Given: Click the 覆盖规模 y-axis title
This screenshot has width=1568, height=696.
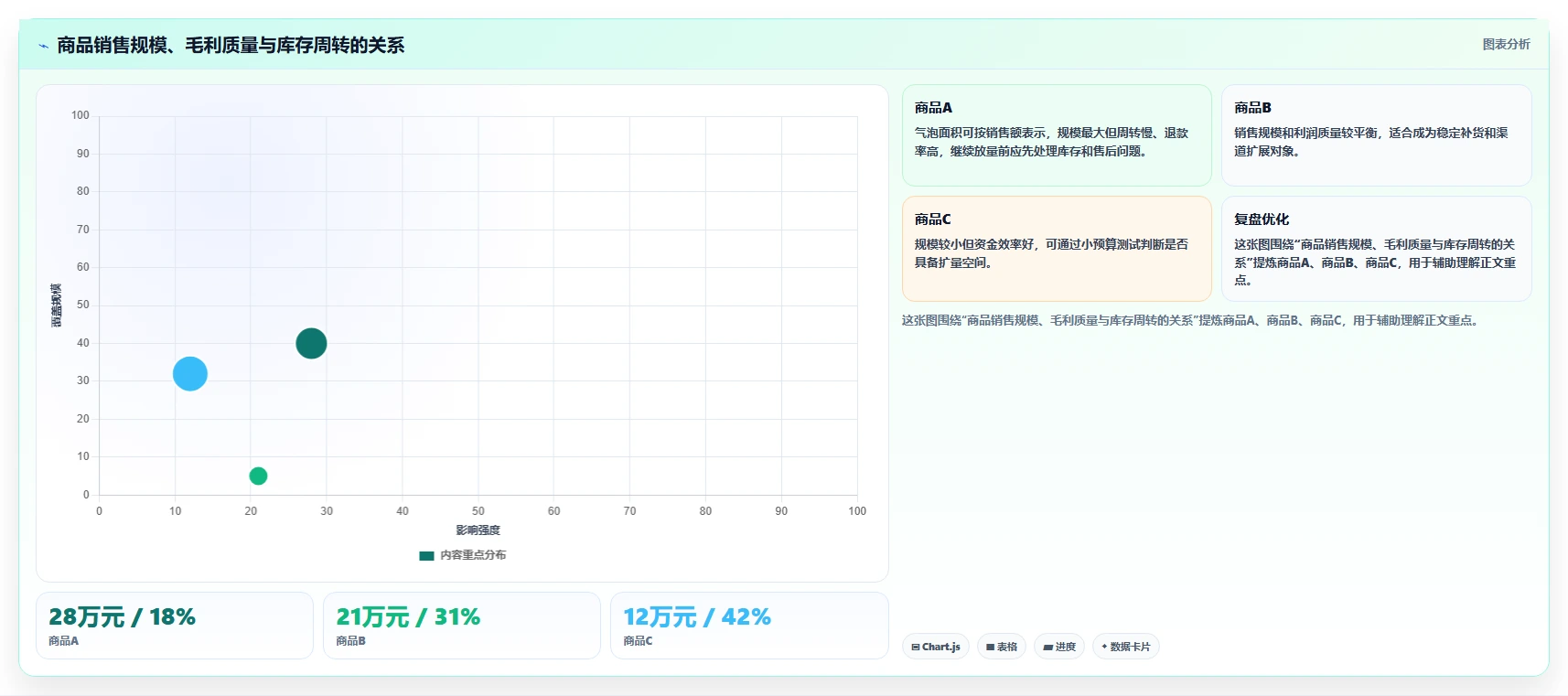Looking at the screenshot, I should point(57,305).
